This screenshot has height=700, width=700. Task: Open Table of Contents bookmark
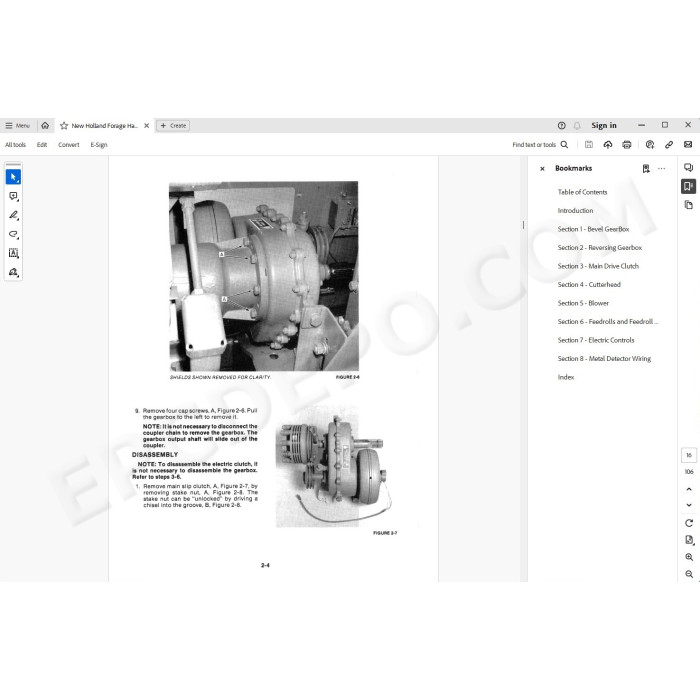[x=582, y=192]
